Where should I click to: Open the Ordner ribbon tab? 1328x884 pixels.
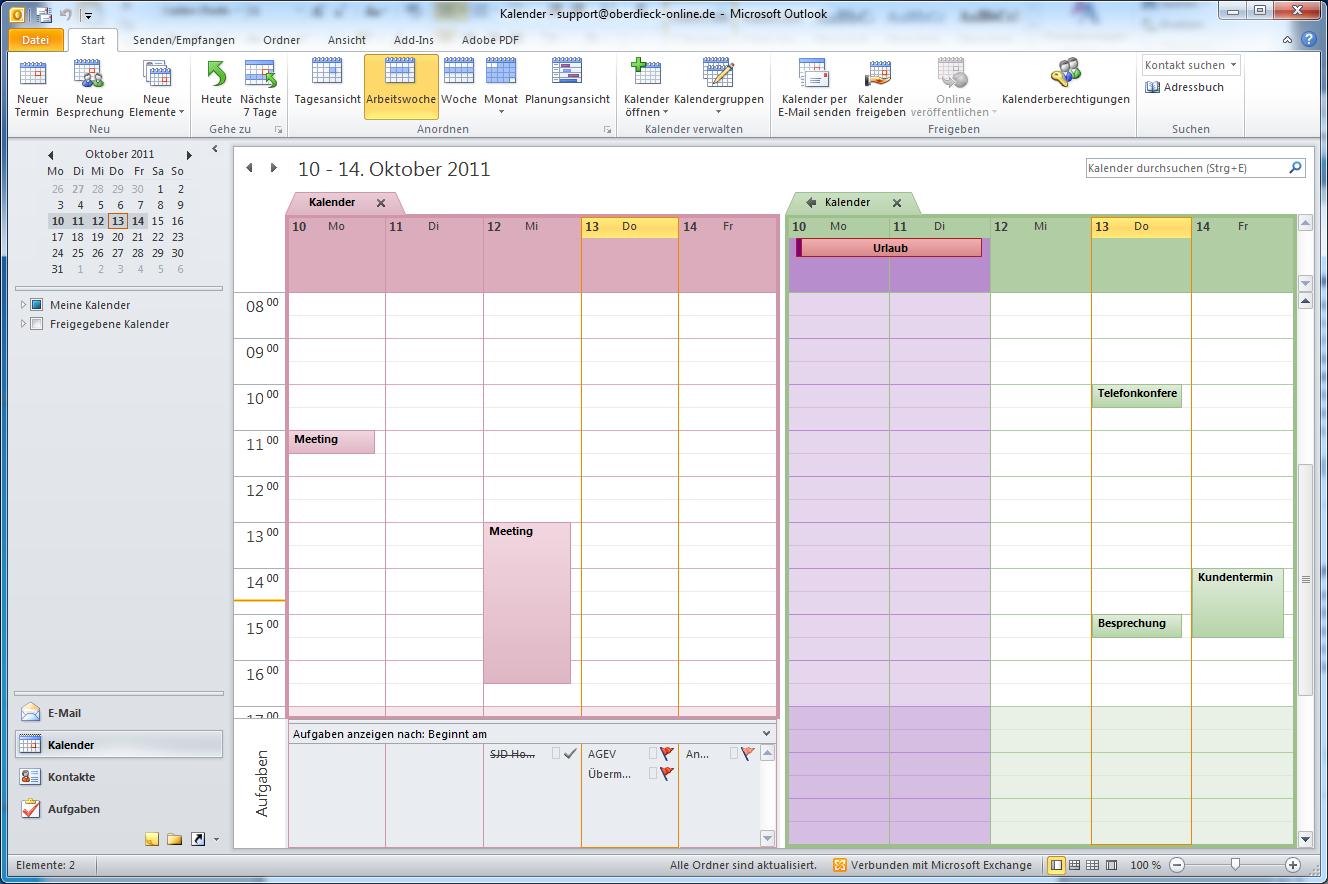pos(282,40)
